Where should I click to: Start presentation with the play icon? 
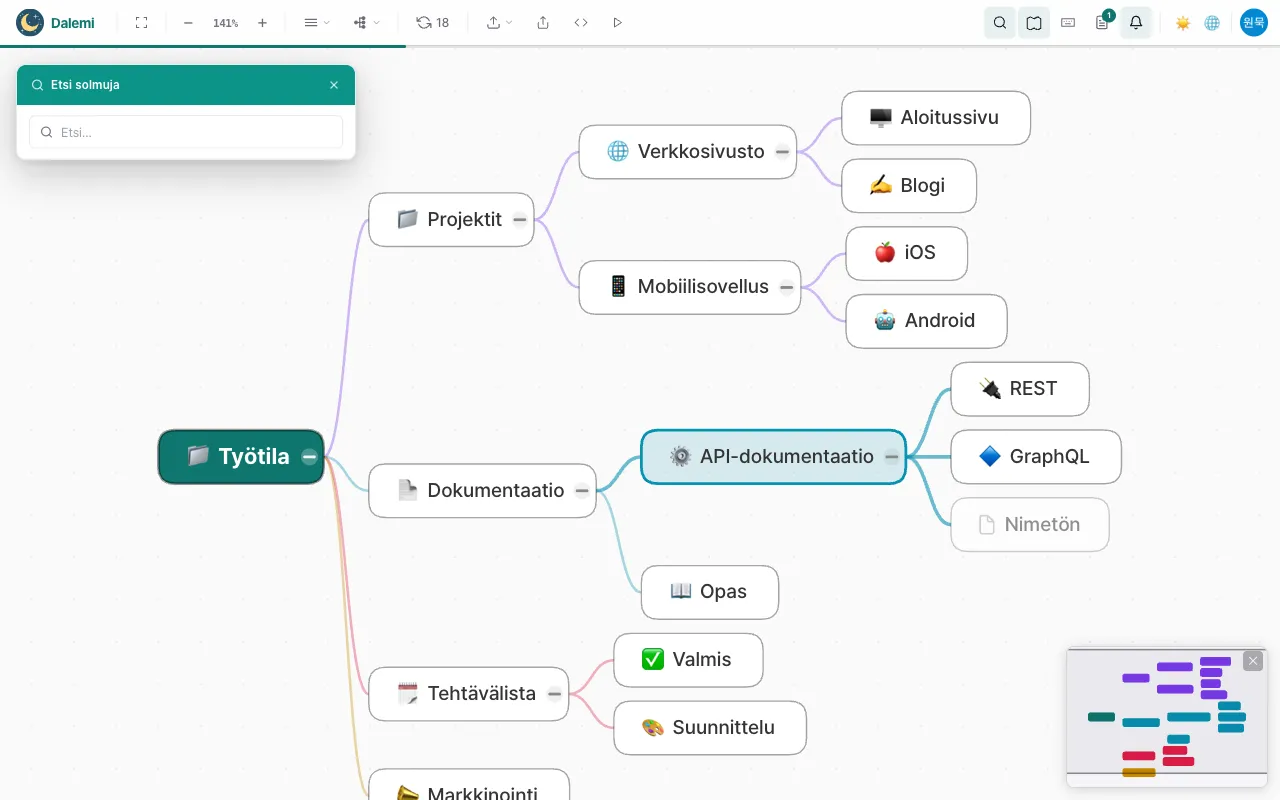[617, 23]
